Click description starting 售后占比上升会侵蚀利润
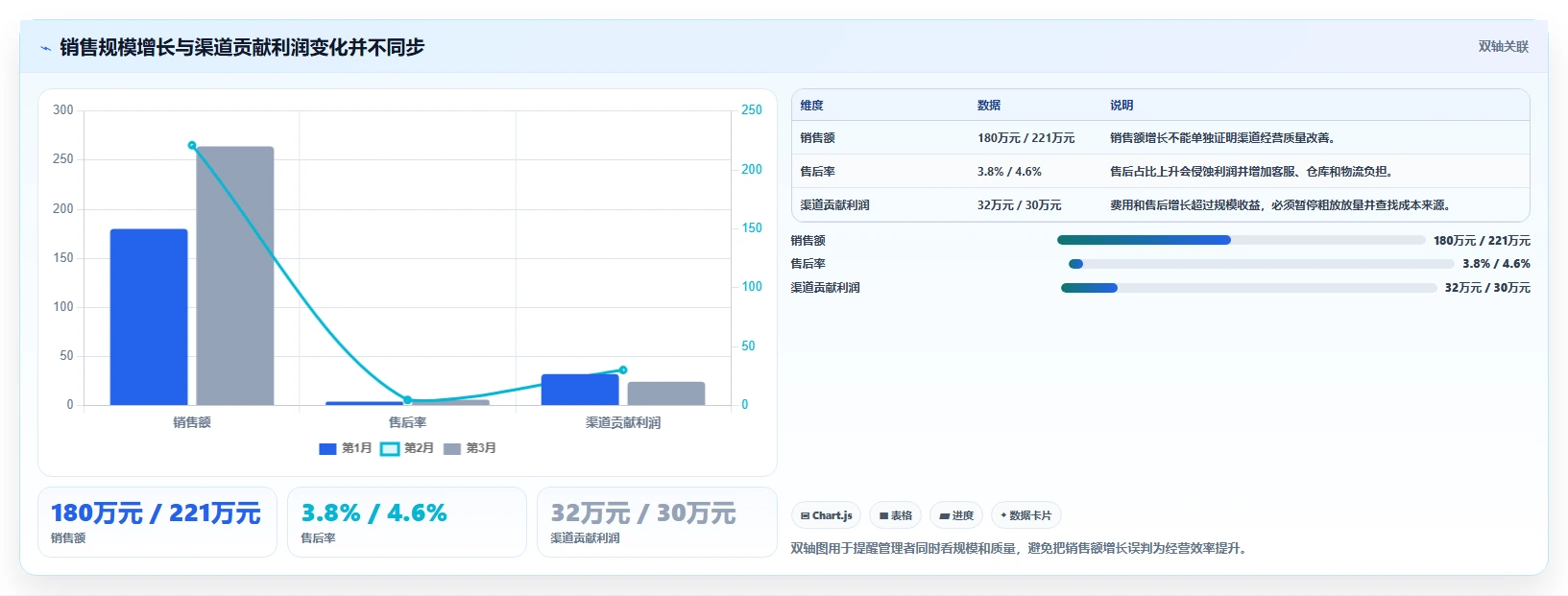The height and width of the screenshot is (596, 1568). click(1251, 172)
